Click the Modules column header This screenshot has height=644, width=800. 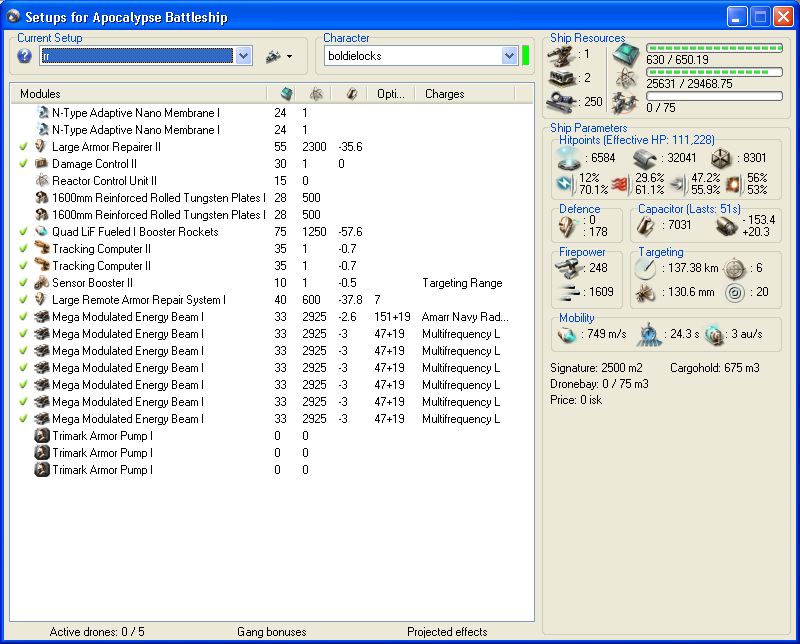(139, 94)
